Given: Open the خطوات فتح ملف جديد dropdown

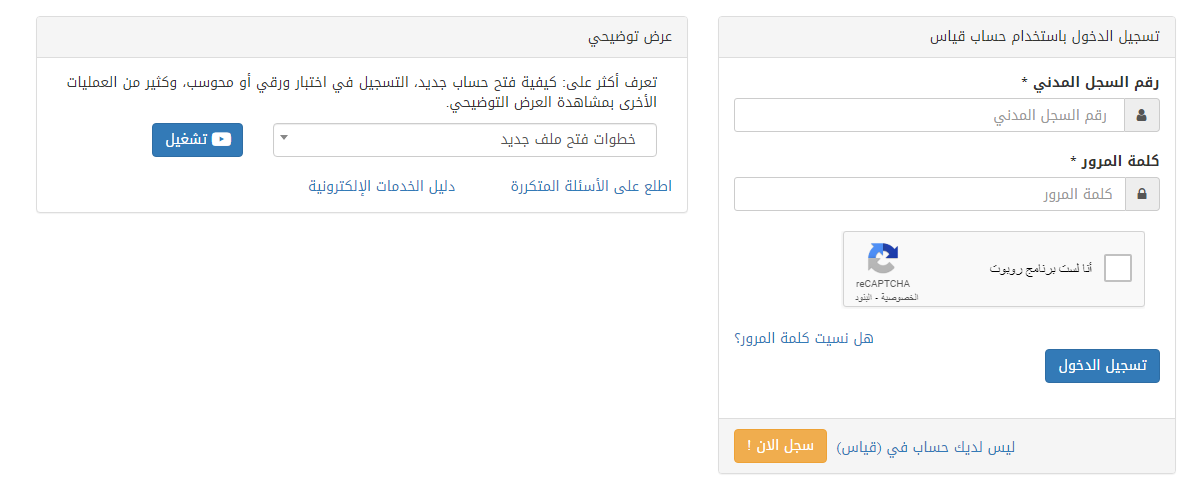Looking at the screenshot, I should (465, 140).
